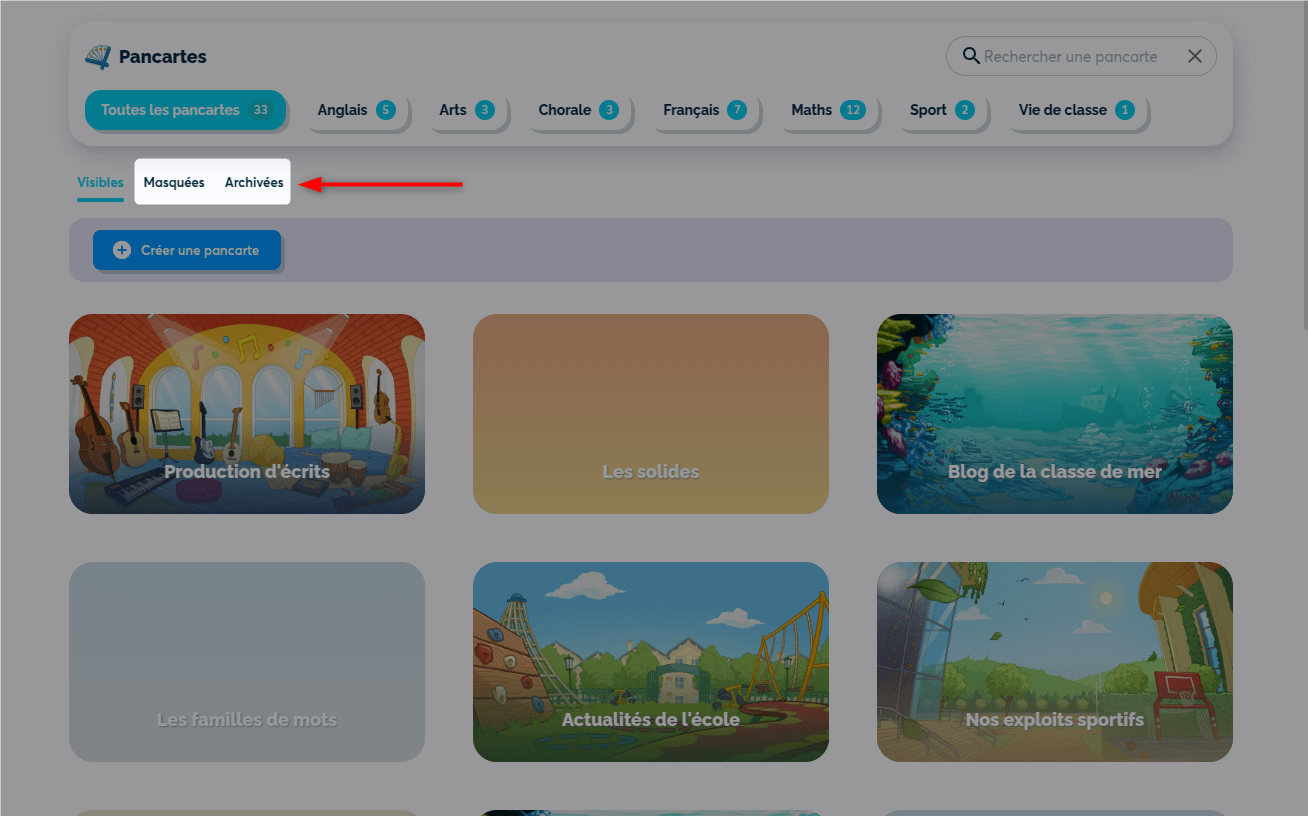Click the Créer une pancarte button
The width and height of the screenshot is (1308, 816).
pos(187,250)
